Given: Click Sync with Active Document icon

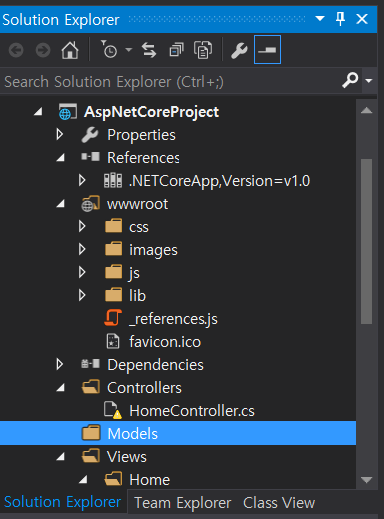Looking at the screenshot, I should tap(149, 50).
